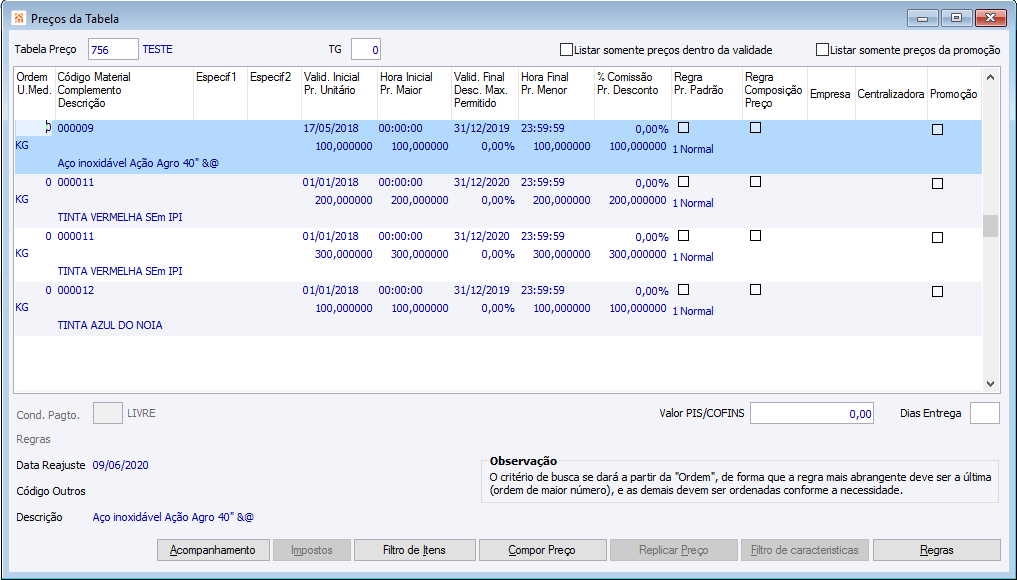Image resolution: width=1017 pixels, height=580 pixels.
Task: Open the Acompanhamento button
Action: [x=213, y=550]
